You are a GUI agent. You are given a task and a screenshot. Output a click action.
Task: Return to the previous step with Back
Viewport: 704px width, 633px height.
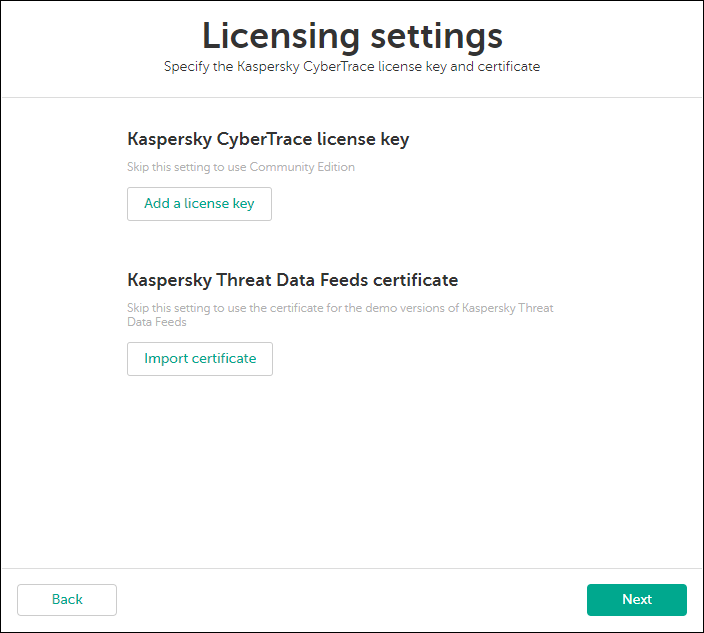67,600
